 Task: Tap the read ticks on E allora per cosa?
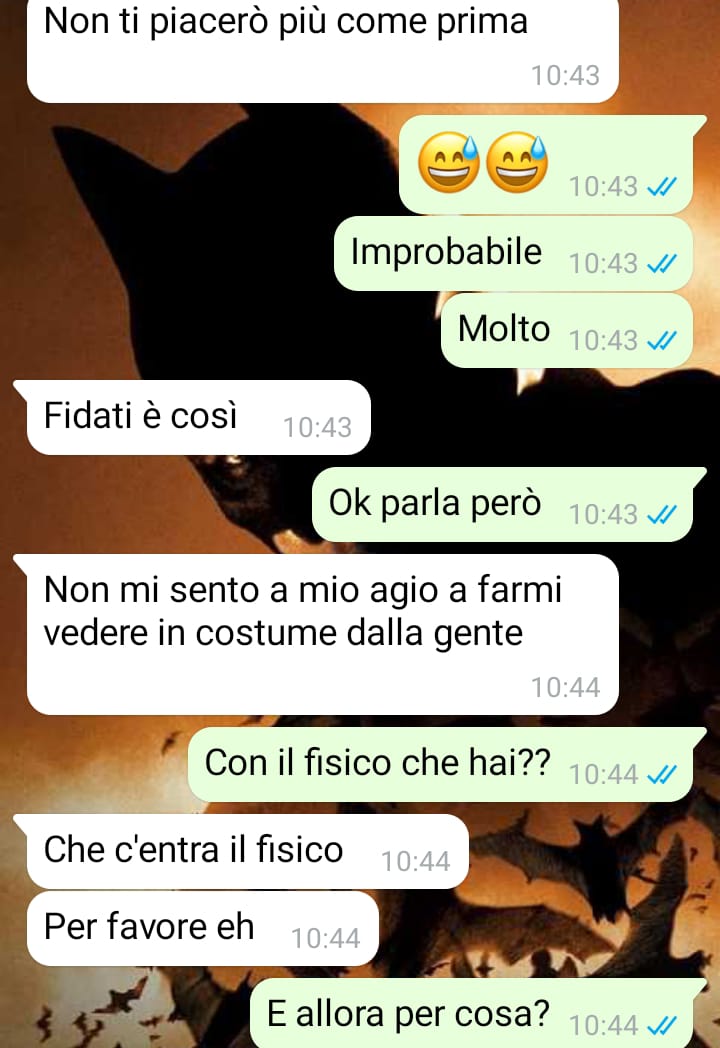coord(663,1025)
